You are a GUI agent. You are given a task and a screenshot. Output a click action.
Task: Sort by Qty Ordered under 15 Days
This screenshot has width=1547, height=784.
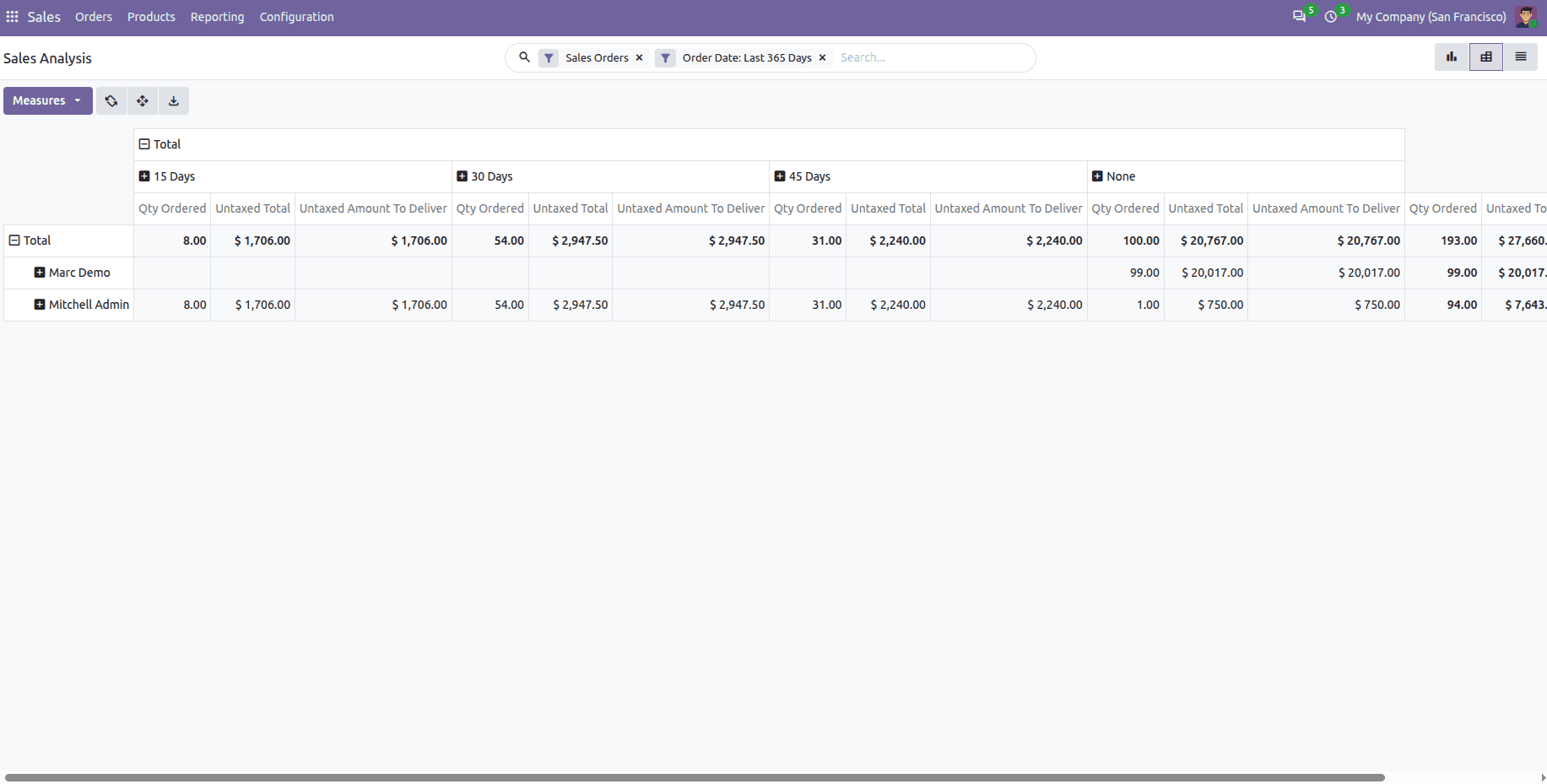tap(172, 208)
